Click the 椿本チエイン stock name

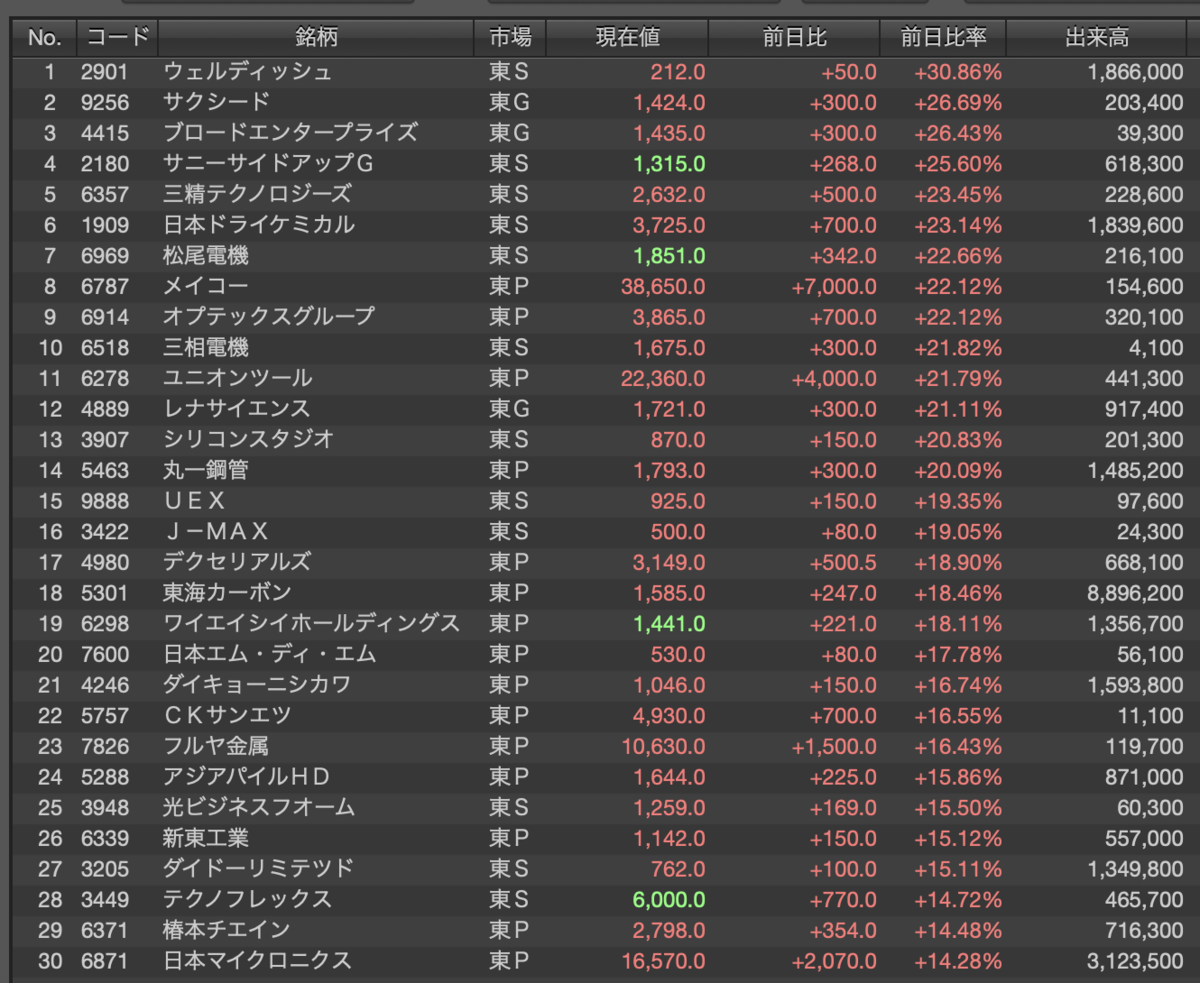227,930
